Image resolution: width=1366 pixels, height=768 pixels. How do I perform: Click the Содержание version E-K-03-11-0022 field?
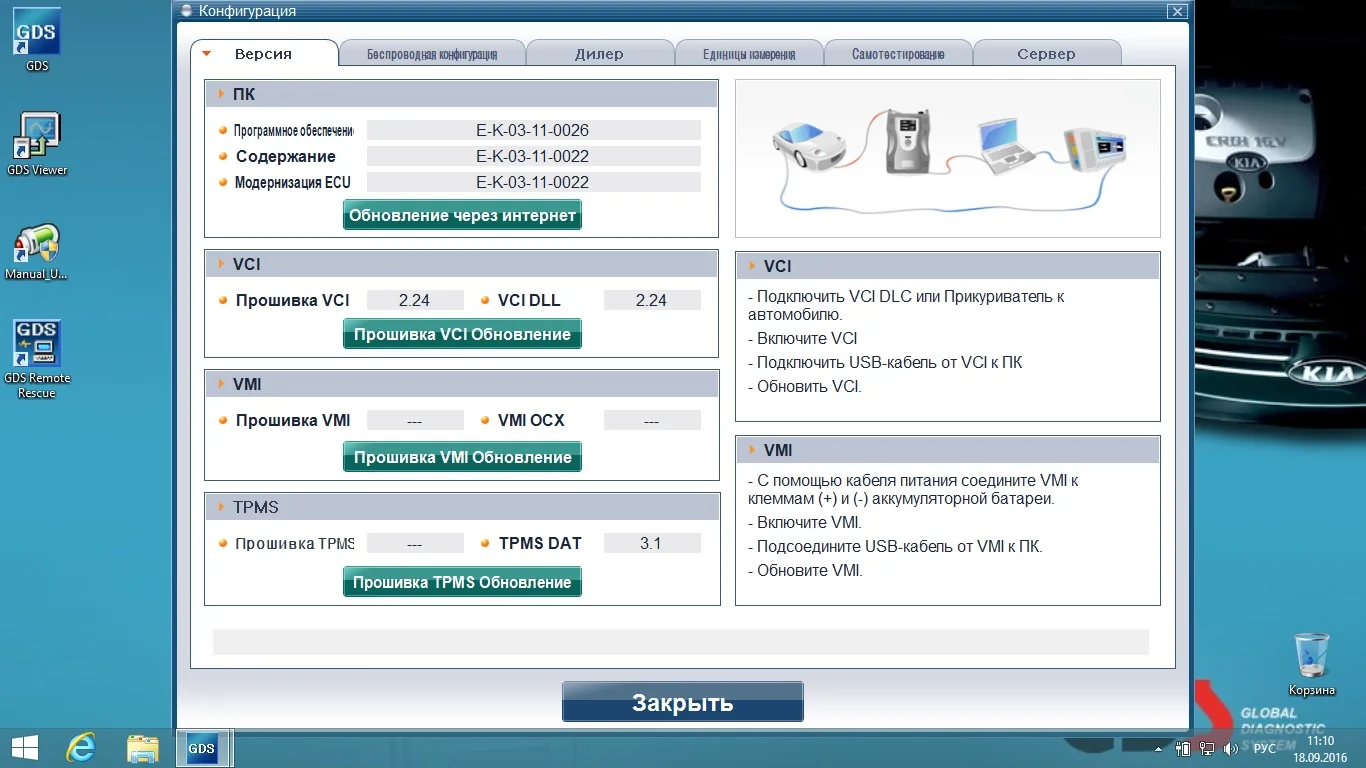533,156
